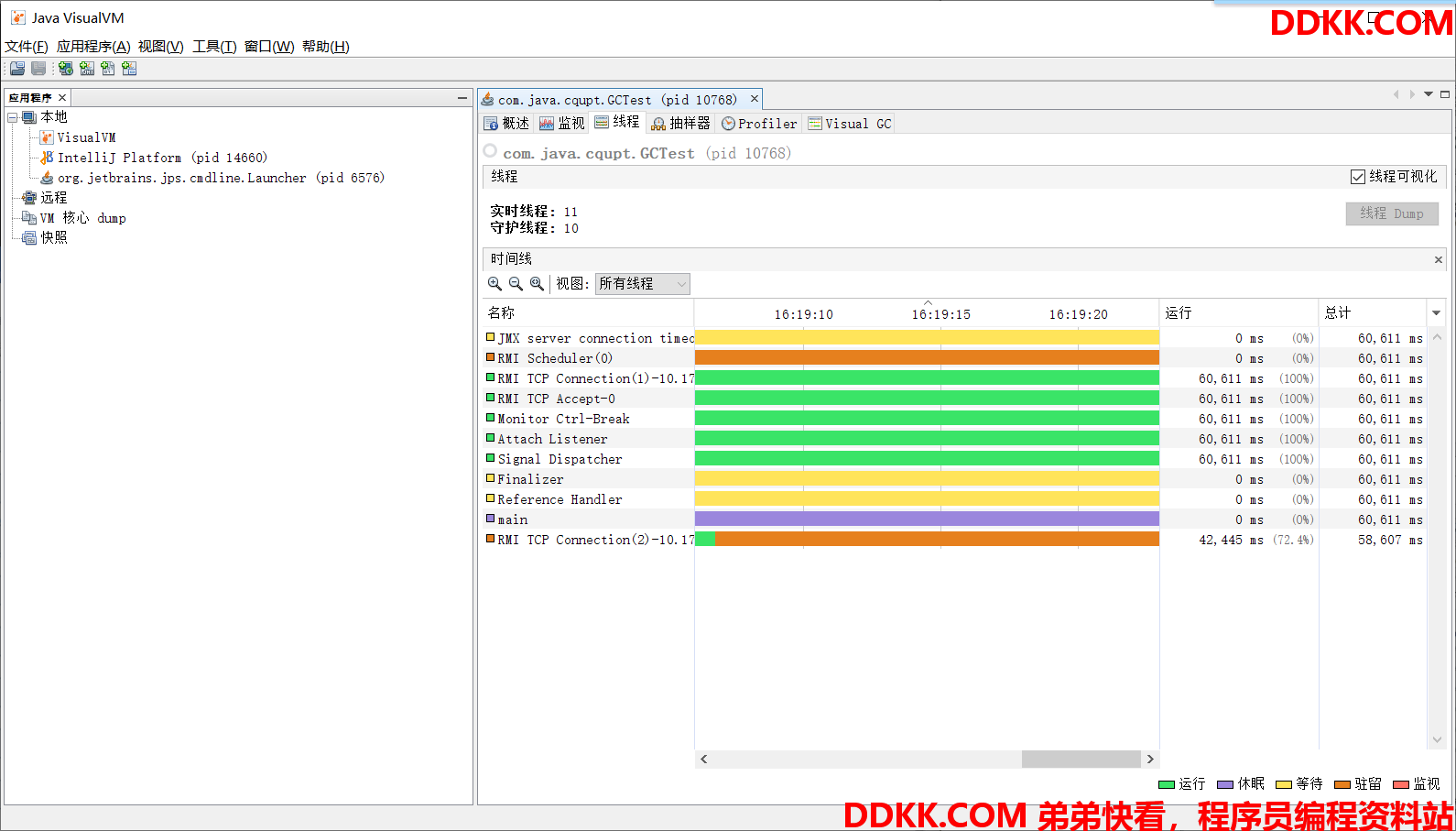
Task: Switch to the 线程 tab
Action: coord(617,123)
